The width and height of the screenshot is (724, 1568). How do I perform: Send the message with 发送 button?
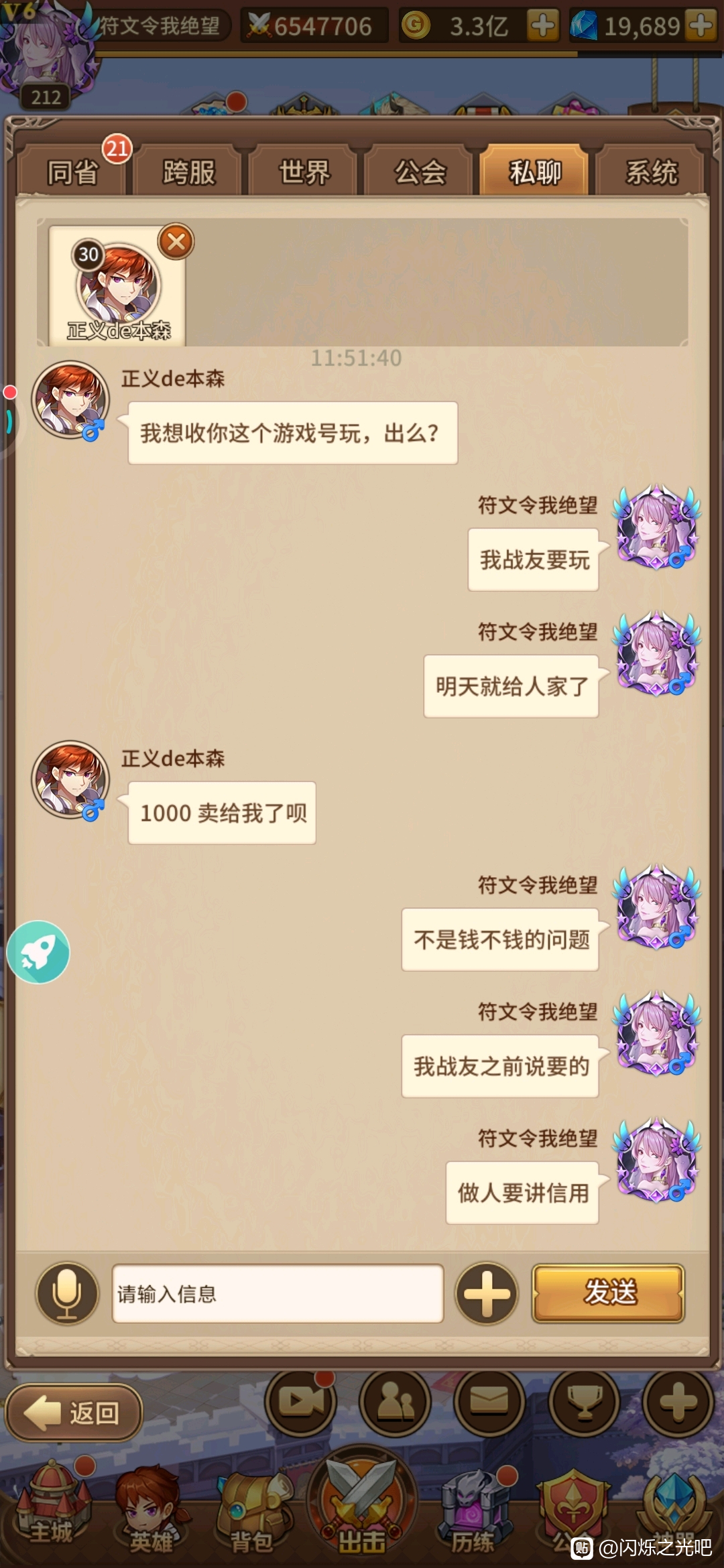pos(609,1293)
